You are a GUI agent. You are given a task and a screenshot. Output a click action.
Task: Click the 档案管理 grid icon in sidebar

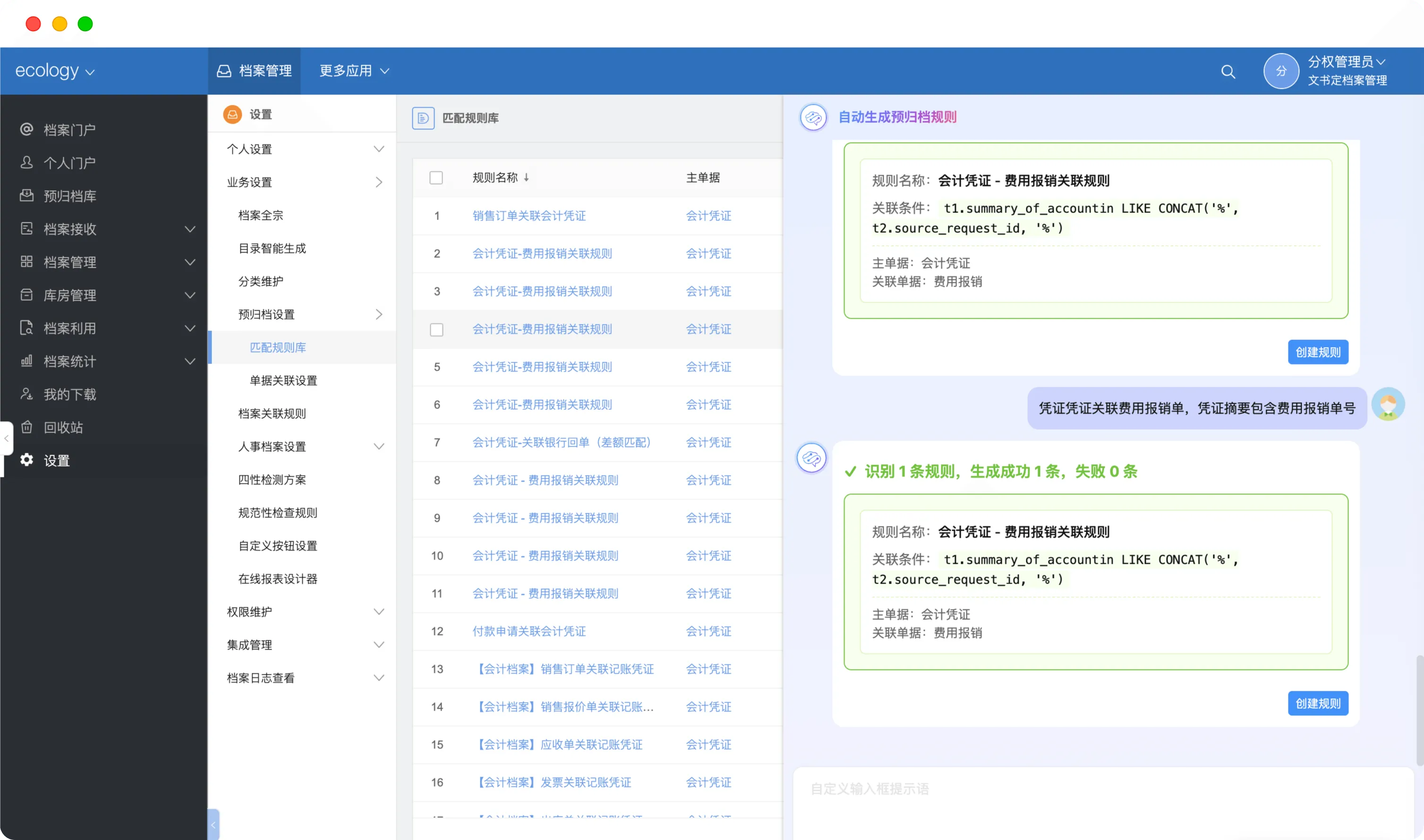tap(26, 262)
